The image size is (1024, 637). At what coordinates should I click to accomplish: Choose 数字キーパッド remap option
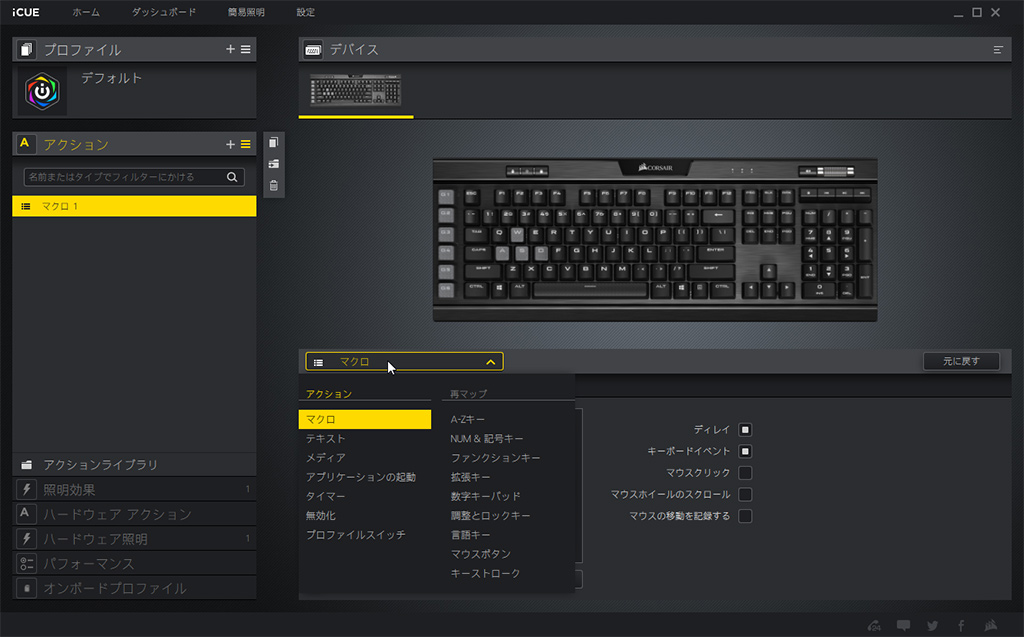(485, 497)
